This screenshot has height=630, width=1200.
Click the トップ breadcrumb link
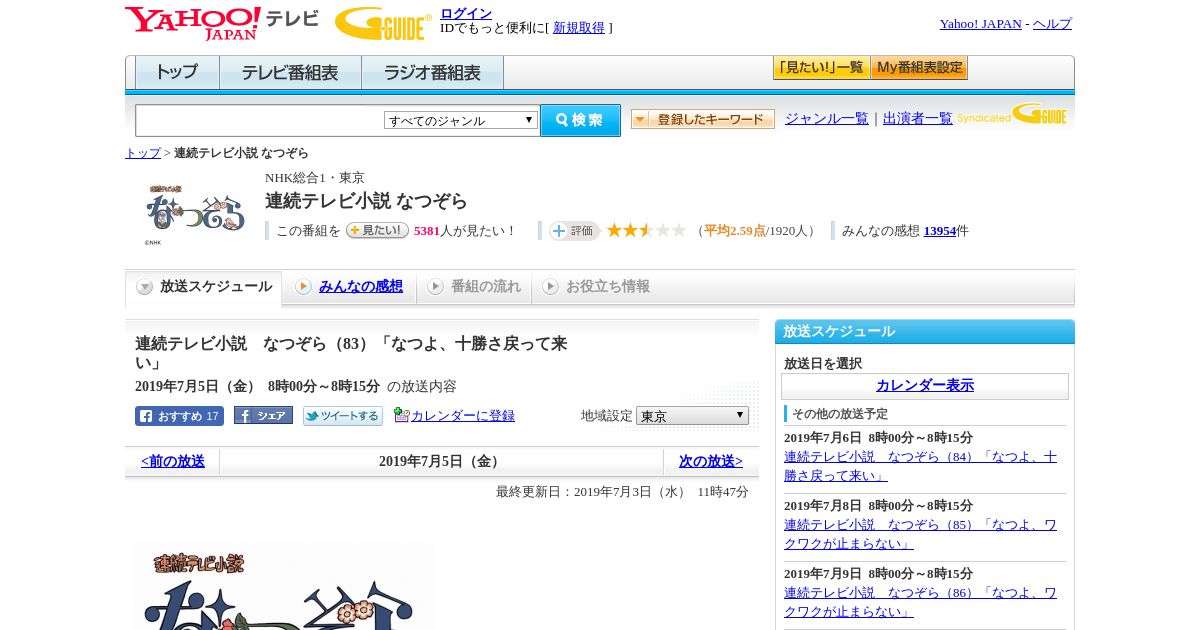(x=143, y=153)
